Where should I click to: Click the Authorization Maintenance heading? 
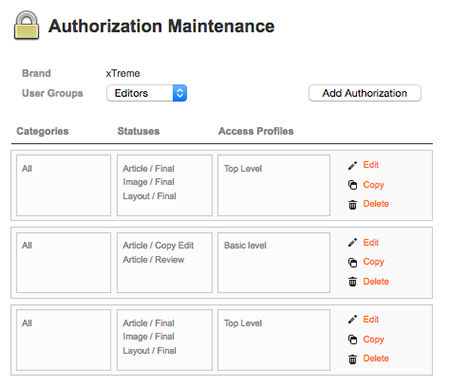[x=161, y=26]
